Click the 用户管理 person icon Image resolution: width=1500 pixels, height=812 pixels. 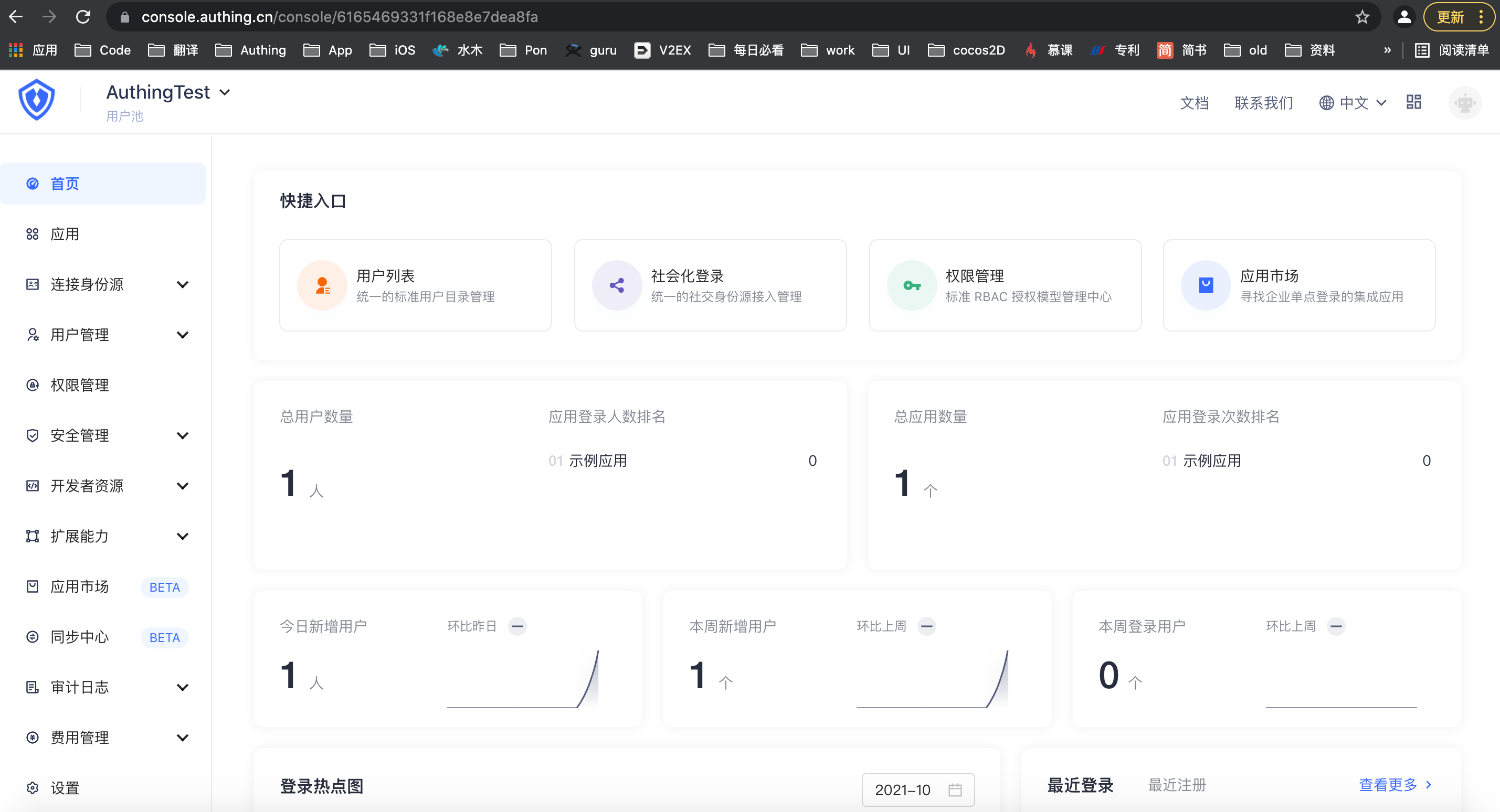[33, 335]
